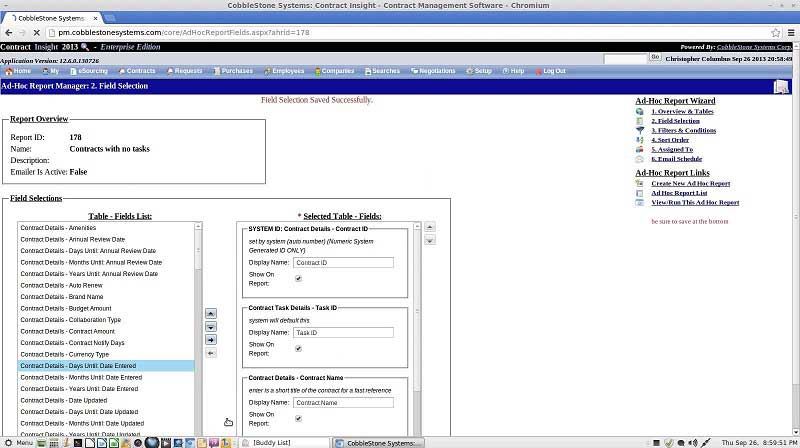This screenshot has width=800, height=448.
Task: Add highlighted field with right arrow button
Action: [211, 340]
